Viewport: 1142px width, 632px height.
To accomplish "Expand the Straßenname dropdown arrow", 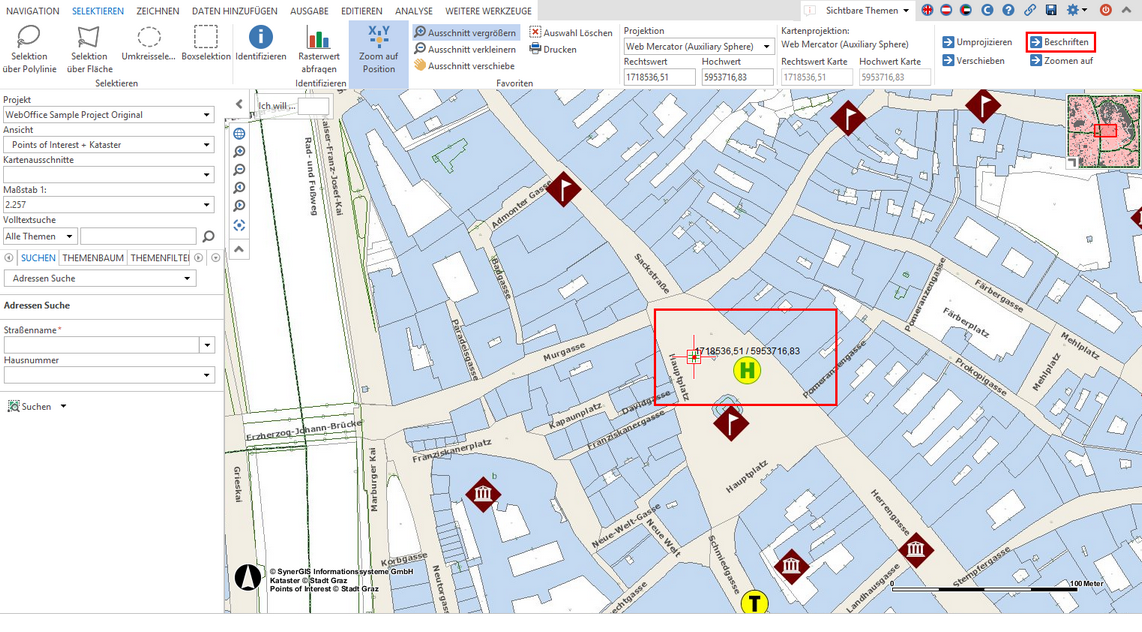I will 208,345.
